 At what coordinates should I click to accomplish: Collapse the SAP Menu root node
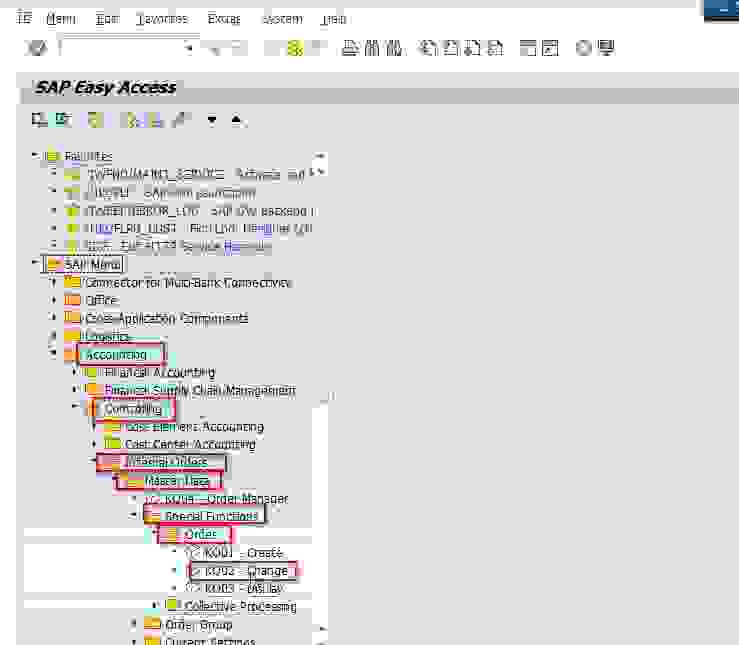(x=35, y=261)
